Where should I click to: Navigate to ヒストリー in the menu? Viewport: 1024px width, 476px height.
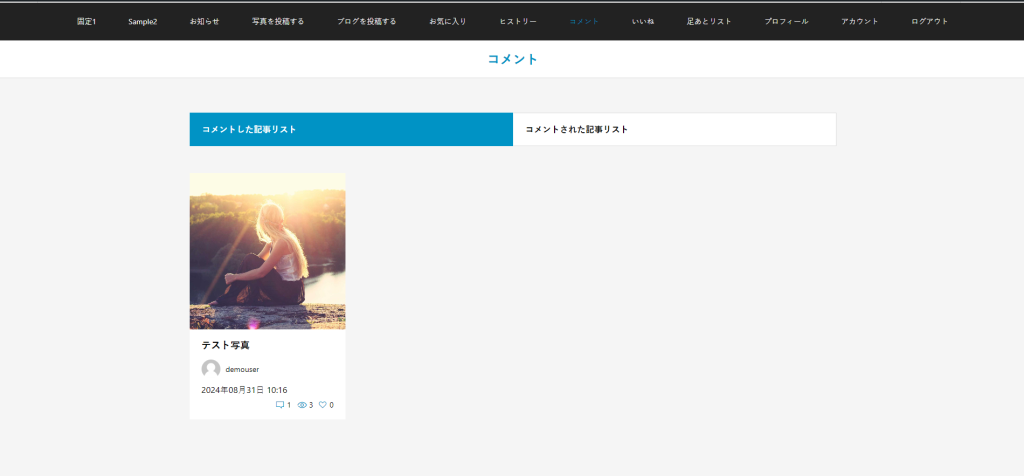[x=518, y=21]
